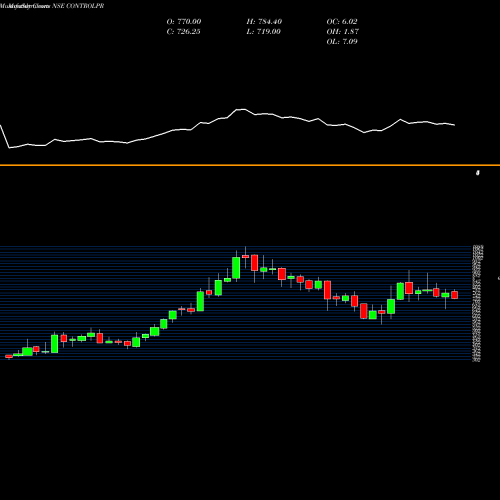Click the NSE CONTROLPR ticker title
Image resolution: width=500 pixels, height=500 pixels.
coord(78,6)
